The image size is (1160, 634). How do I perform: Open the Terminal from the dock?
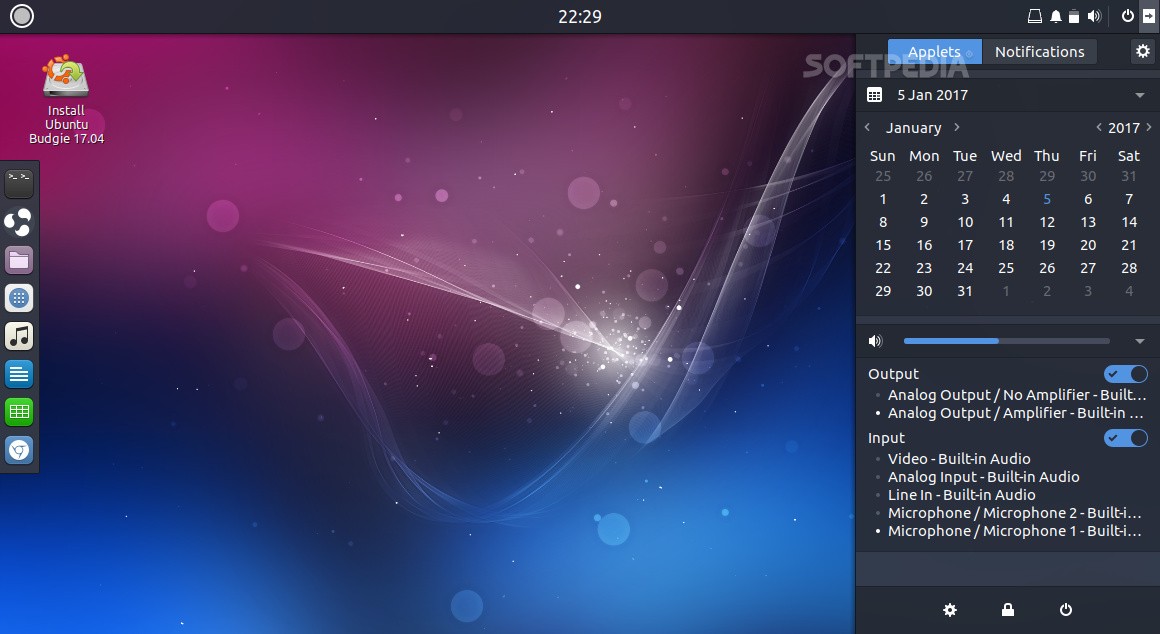[19, 183]
